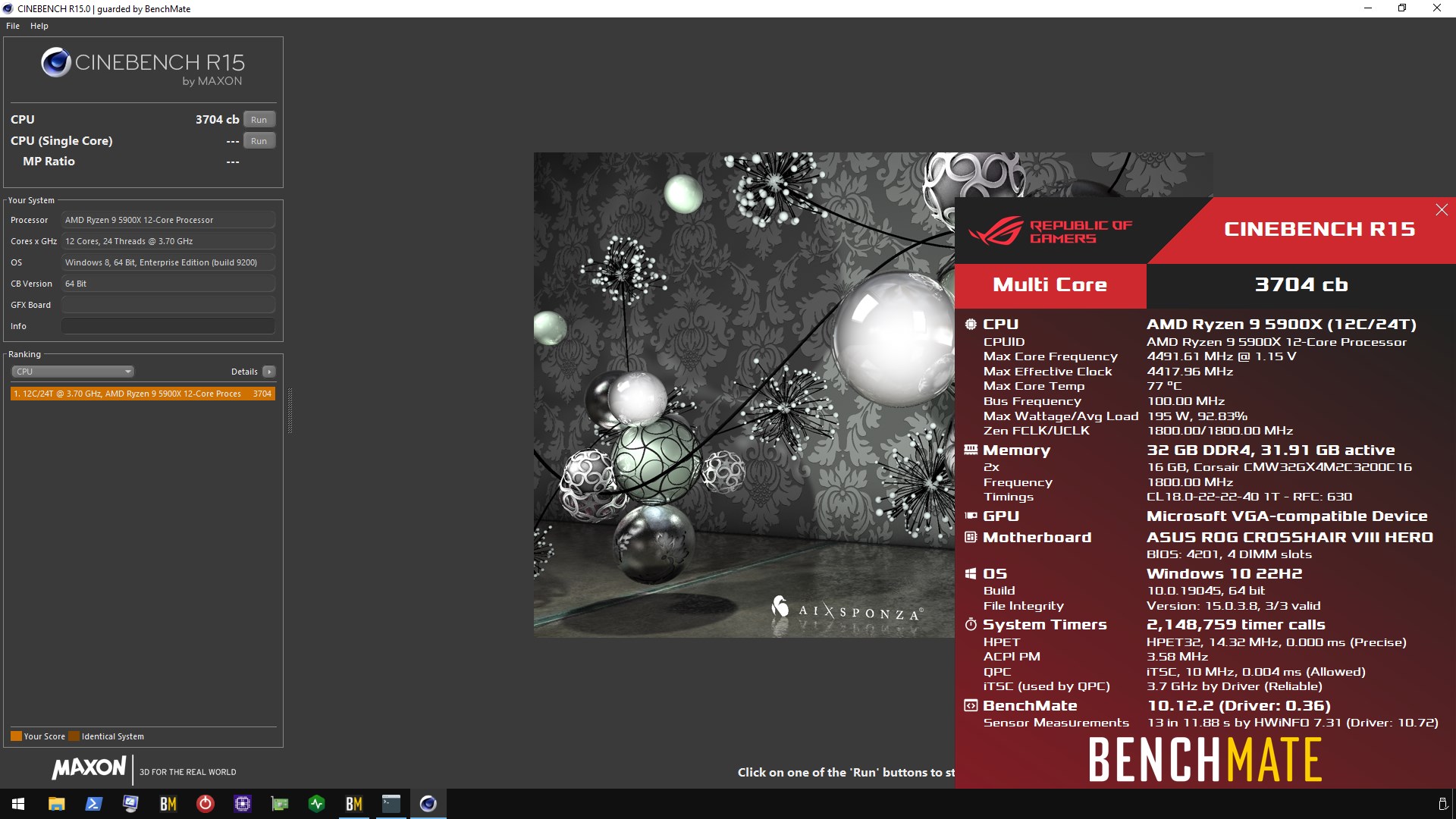
Task: Open the File menu
Action: coord(13,26)
